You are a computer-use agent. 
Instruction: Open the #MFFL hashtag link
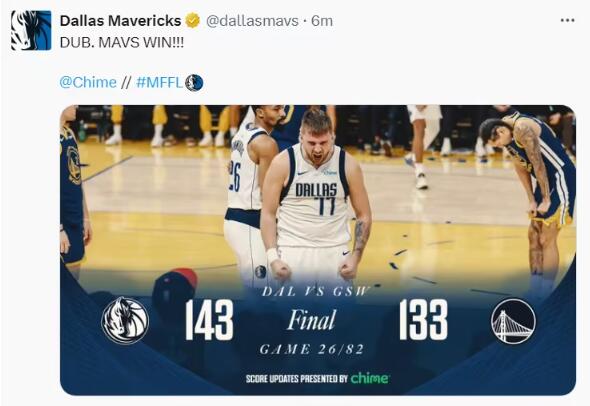click(160, 82)
